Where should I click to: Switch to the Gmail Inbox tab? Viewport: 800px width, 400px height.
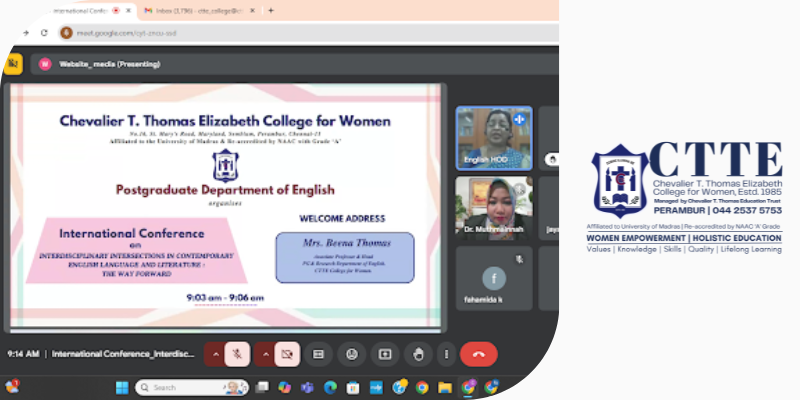click(199, 10)
